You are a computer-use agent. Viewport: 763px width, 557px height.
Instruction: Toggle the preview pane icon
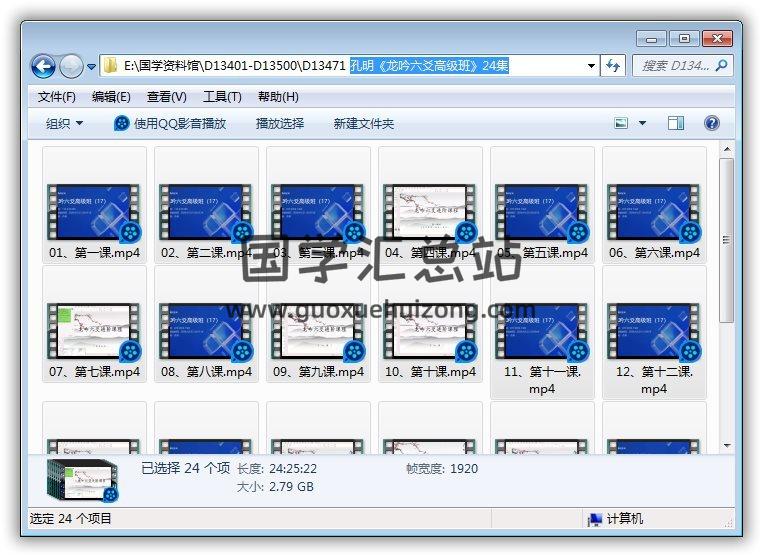676,123
